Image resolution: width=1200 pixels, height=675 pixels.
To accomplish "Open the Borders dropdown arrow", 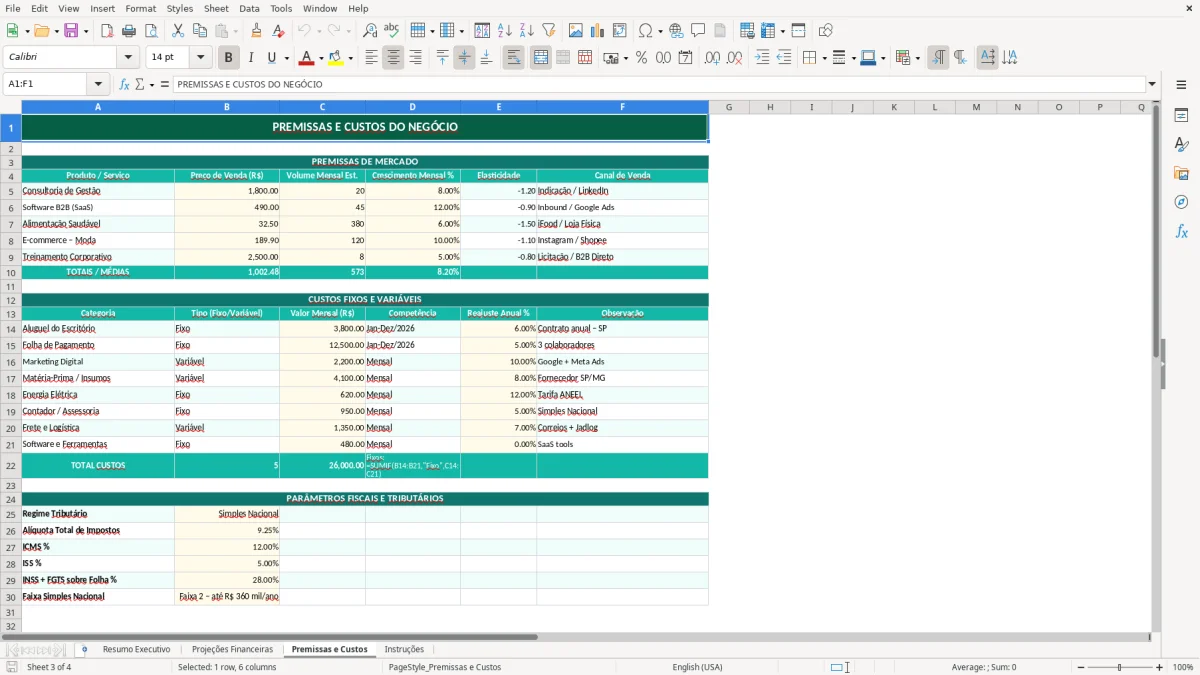I will coord(826,58).
